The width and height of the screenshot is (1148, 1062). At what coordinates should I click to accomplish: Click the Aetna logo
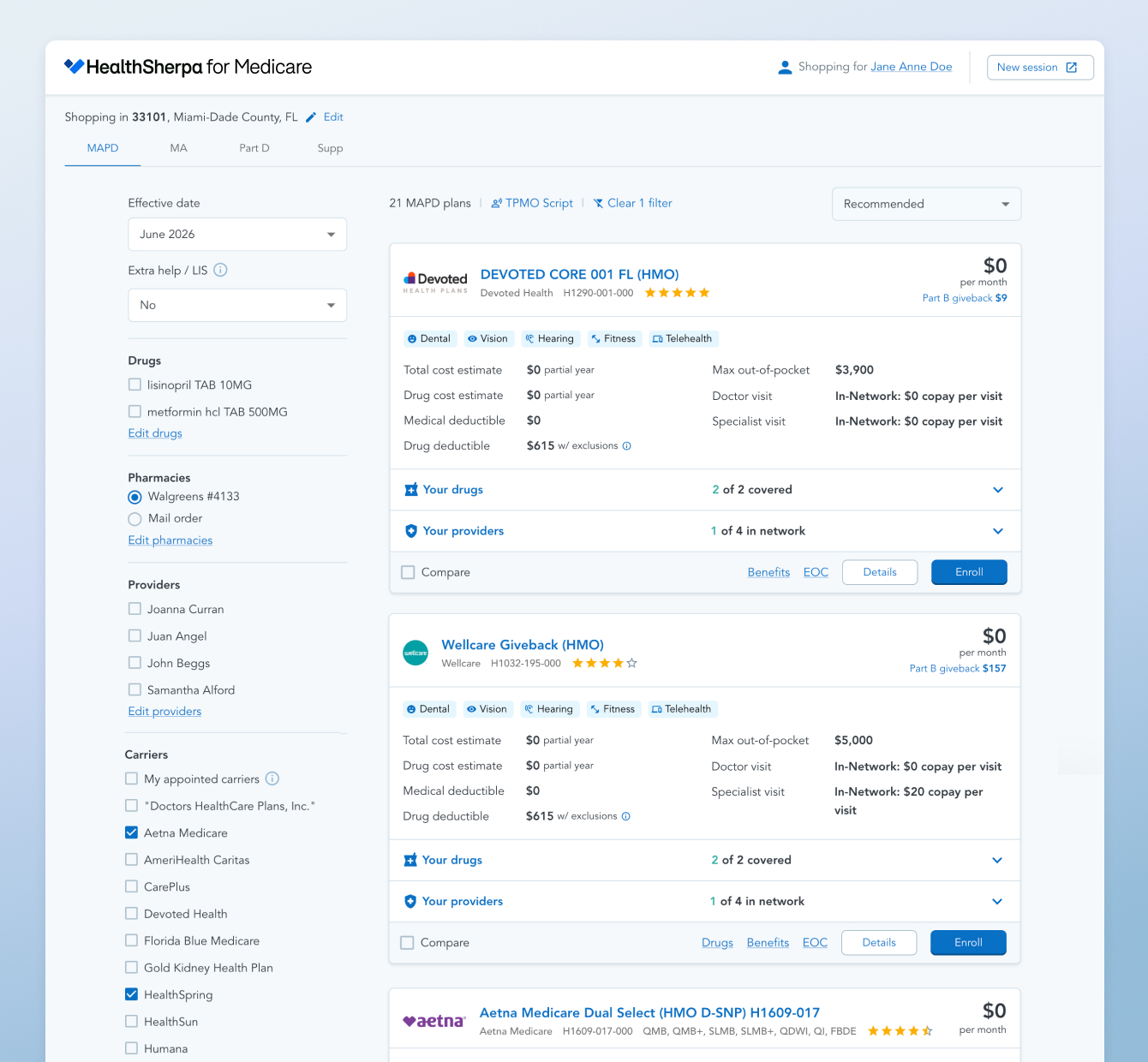(434, 1021)
